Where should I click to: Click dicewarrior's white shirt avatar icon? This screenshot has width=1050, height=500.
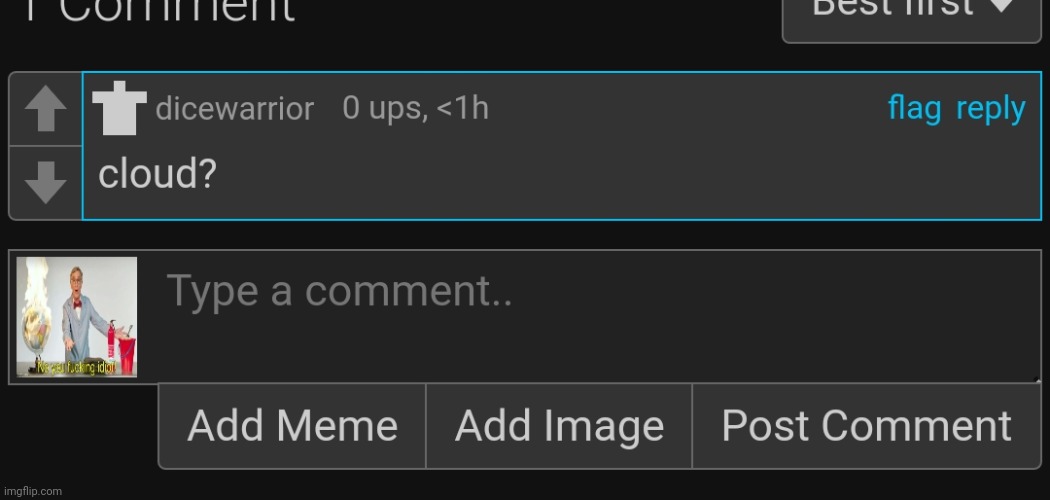coord(119,108)
